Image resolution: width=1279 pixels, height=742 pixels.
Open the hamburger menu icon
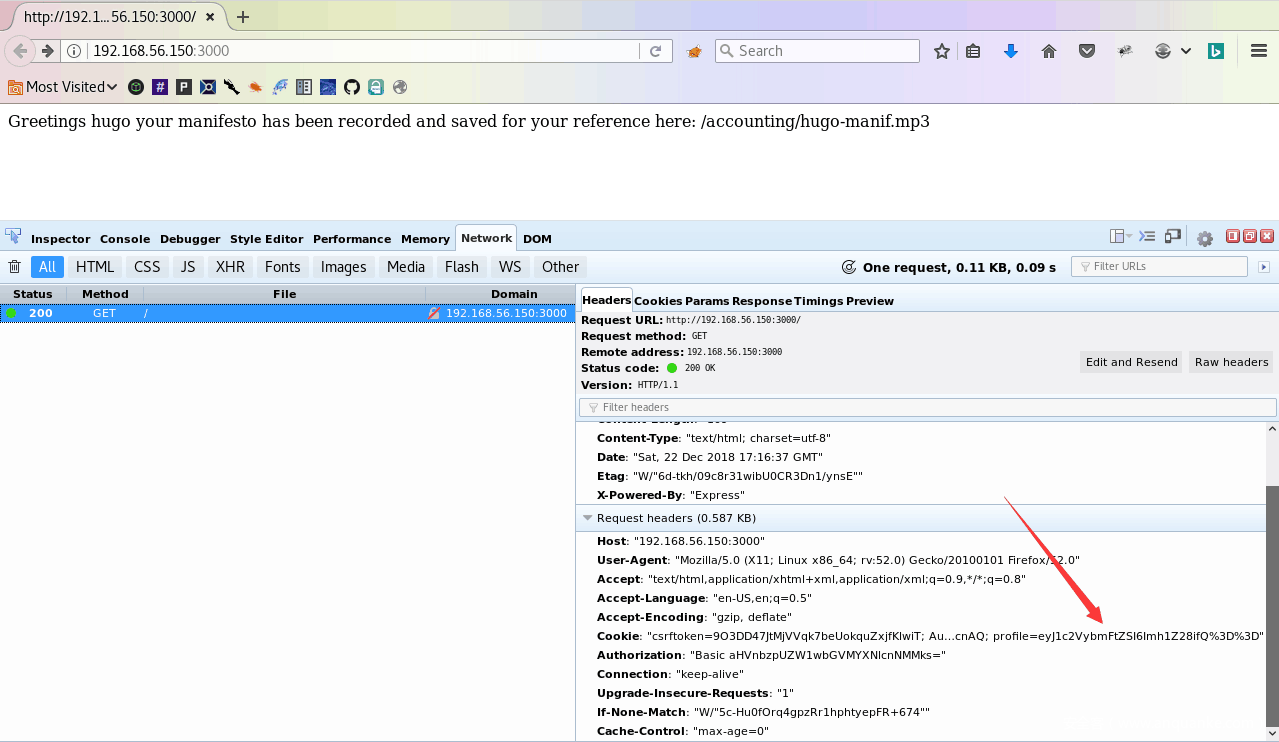pyautogui.click(x=1259, y=51)
